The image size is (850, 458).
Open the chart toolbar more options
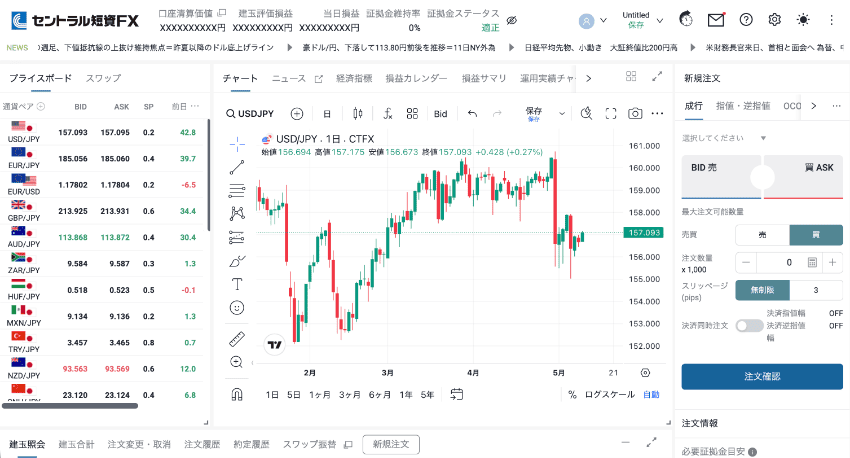[658, 113]
